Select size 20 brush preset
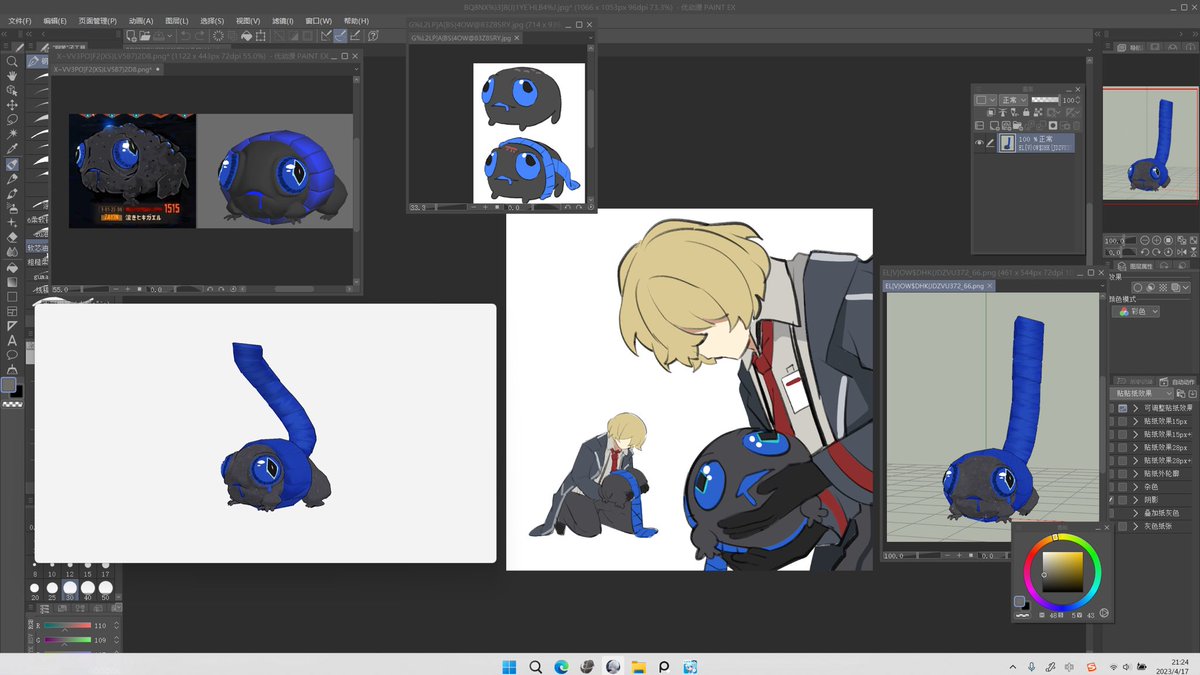The image size is (1200, 675). [35, 590]
